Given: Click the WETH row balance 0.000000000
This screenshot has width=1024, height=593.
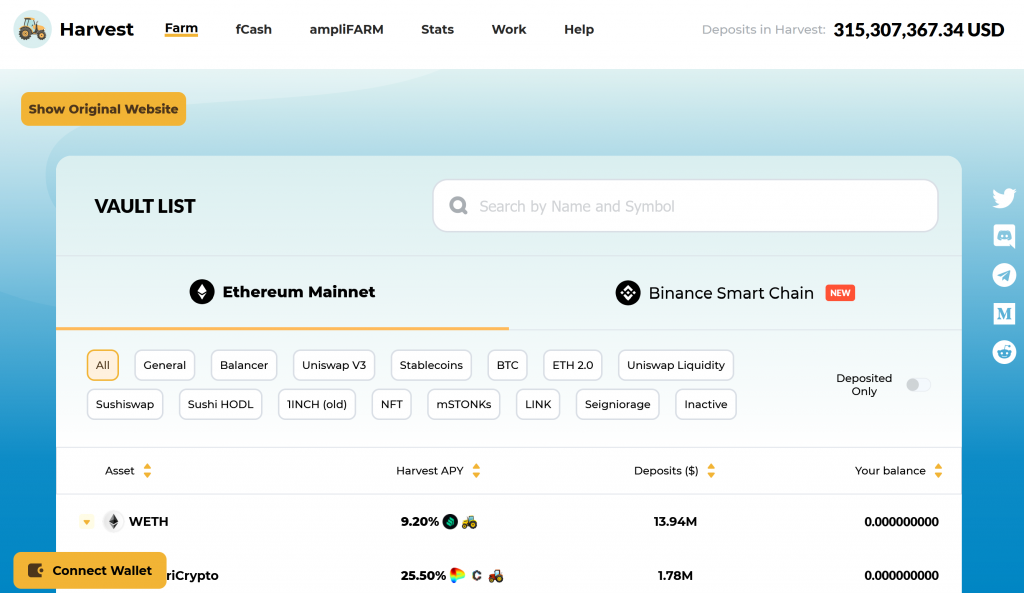Looking at the screenshot, I should pos(901,522).
